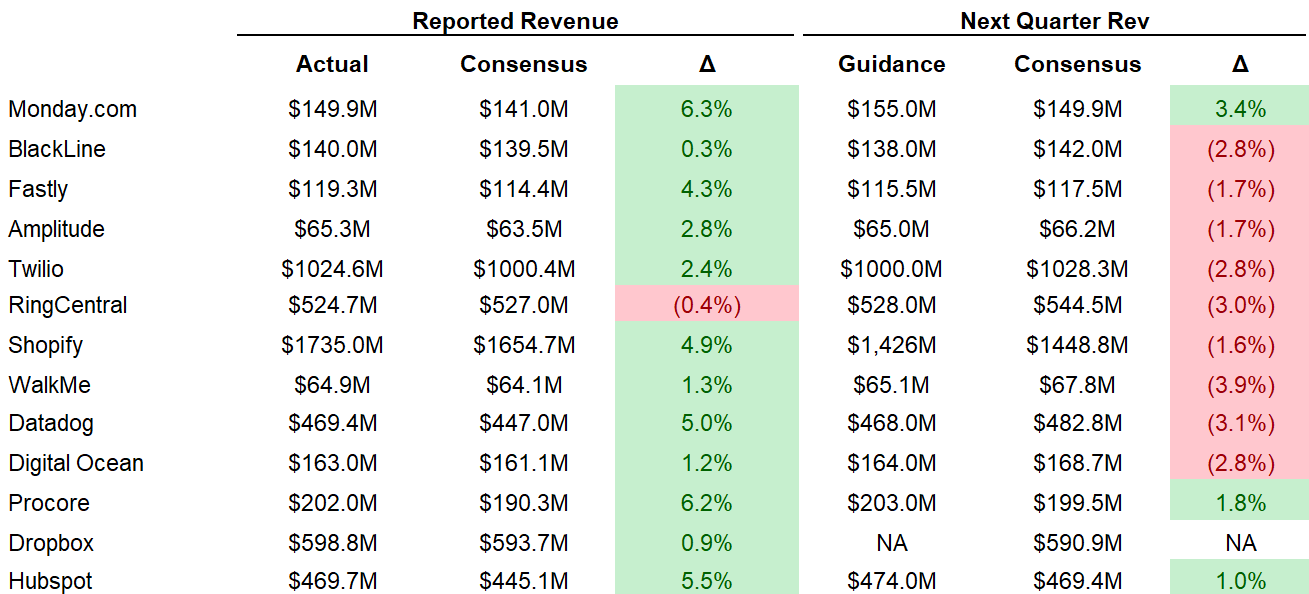Select the BlackLine row label

57,149
